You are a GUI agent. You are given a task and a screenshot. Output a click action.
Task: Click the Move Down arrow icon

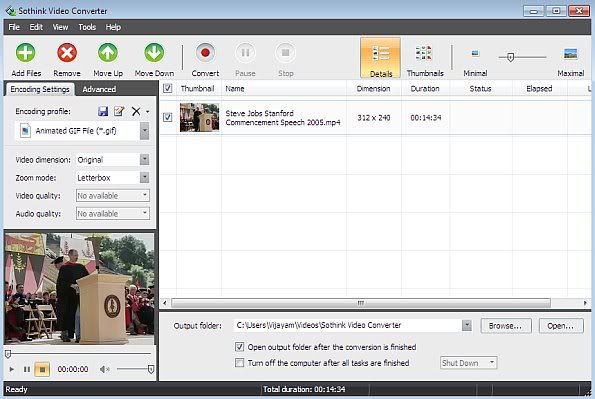(154, 53)
